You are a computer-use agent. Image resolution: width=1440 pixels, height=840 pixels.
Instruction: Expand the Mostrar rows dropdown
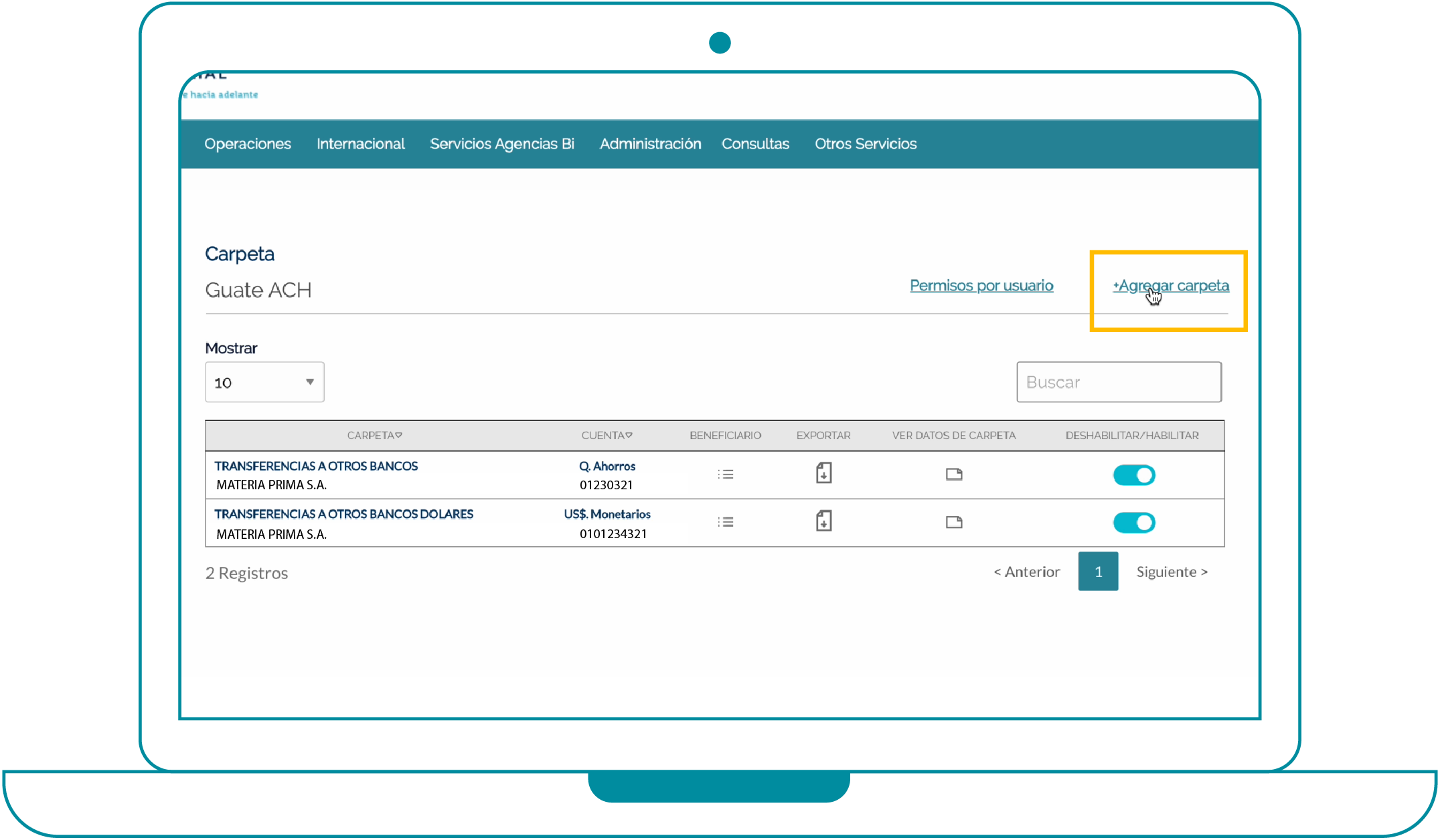(264, 382)
